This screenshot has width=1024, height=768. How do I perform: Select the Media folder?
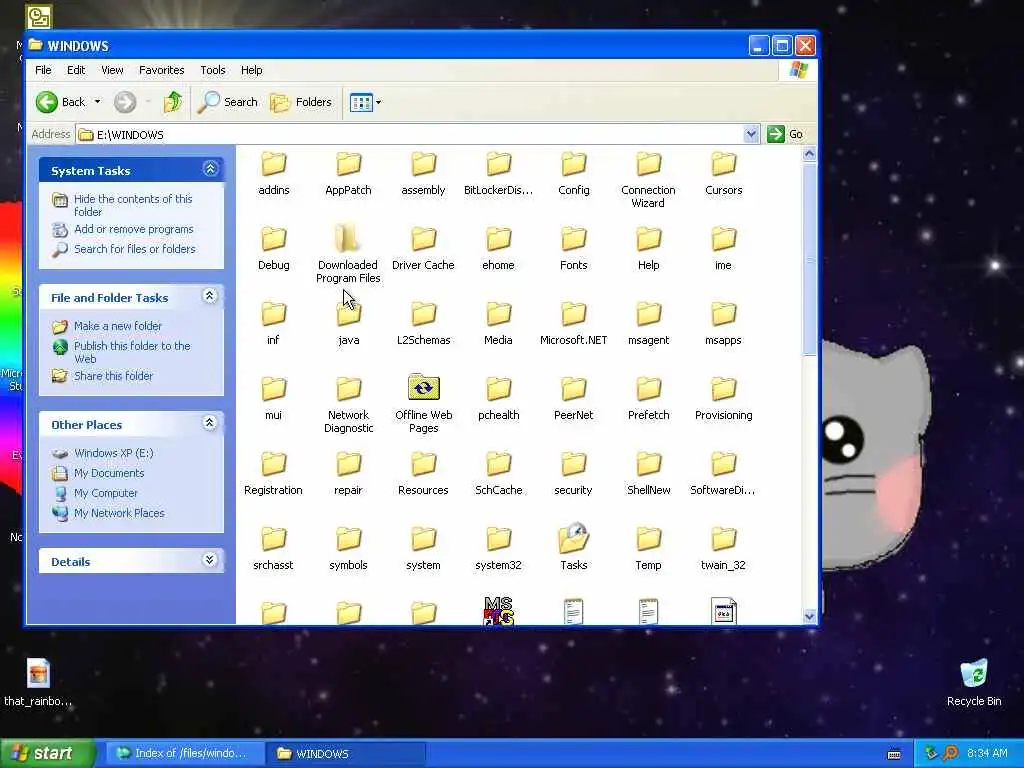coord(498,324)
